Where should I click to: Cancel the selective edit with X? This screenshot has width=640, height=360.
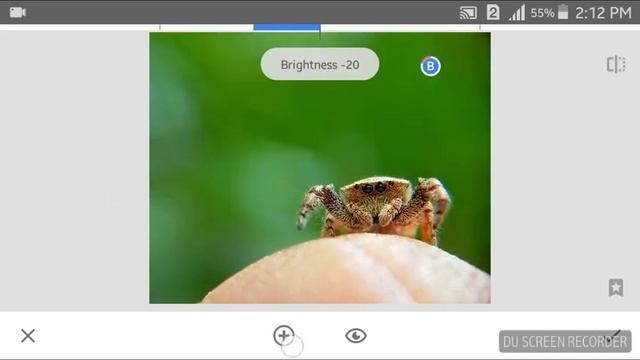(x=28, y=336)
